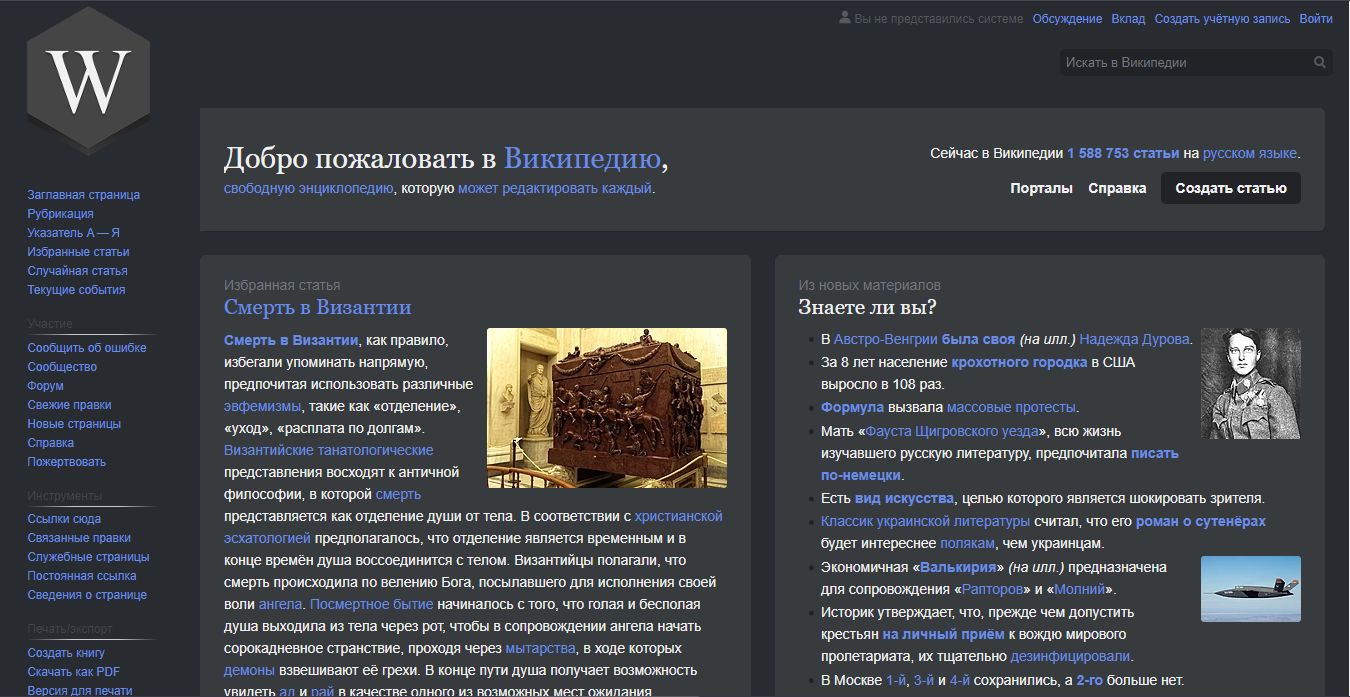Click the portrait sketch thumbnail
Screen dimensions: 1350x697
1251,383
